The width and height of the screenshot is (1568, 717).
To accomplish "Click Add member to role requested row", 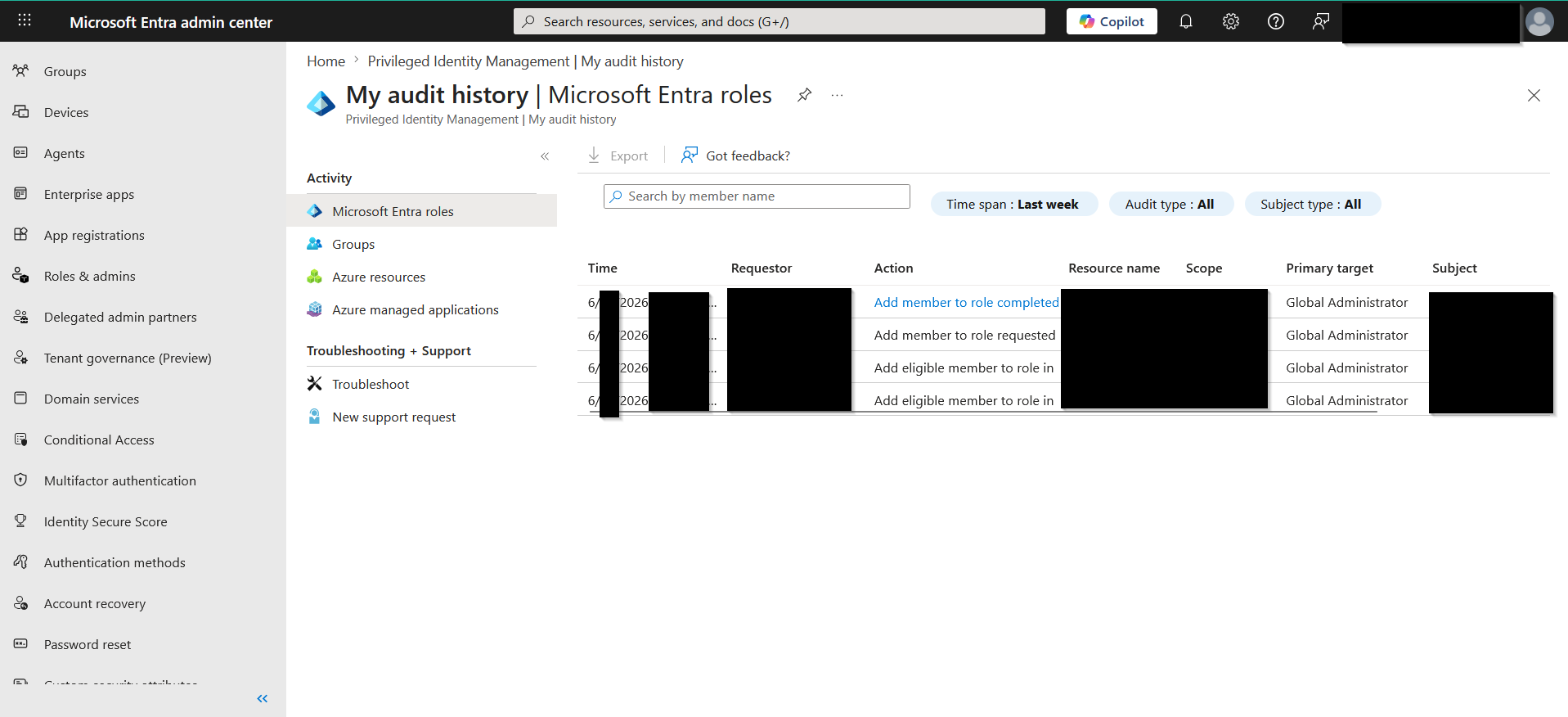I will [1065, 335].
